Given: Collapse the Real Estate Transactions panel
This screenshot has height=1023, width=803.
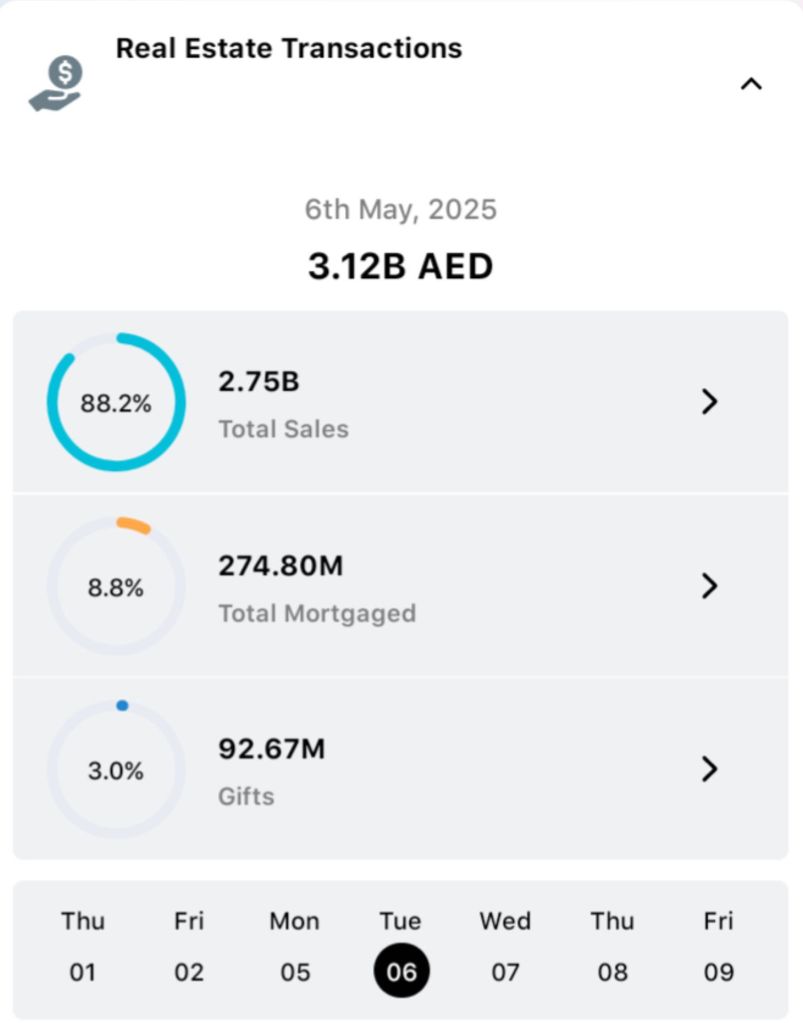Looking at the screenshot, I should [751, 84].
